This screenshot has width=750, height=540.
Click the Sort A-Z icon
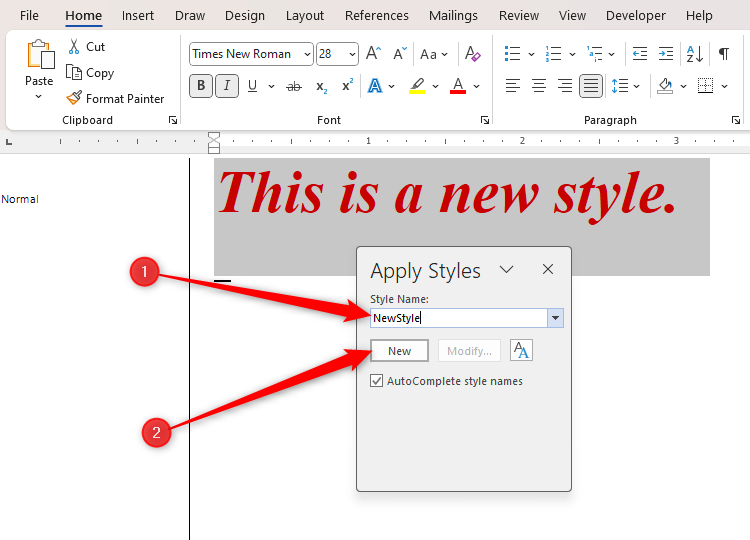point(695,54)
